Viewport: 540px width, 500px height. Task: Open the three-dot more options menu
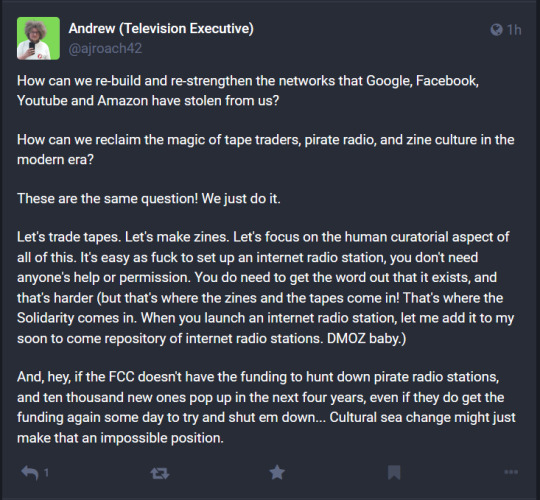coord(511,472)
